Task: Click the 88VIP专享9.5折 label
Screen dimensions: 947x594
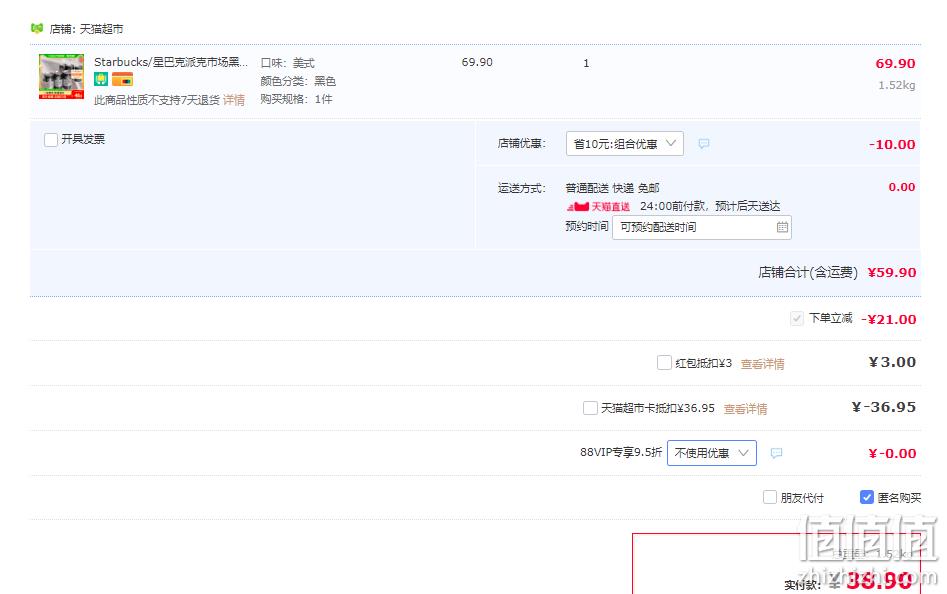Action: point(621,452)
